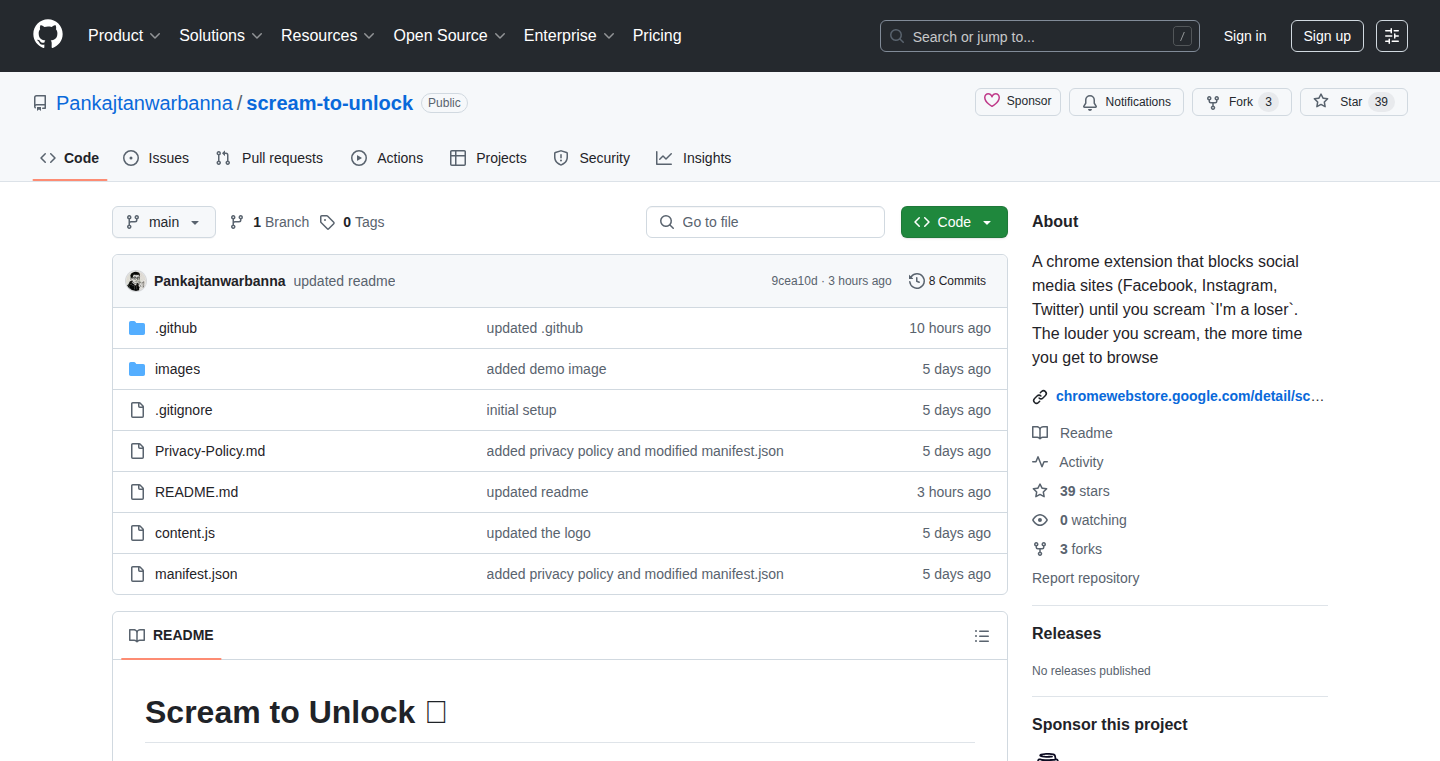Open the README outline list icon
This screenshot has height=761, width=1440.
click(x=982, y=636)
